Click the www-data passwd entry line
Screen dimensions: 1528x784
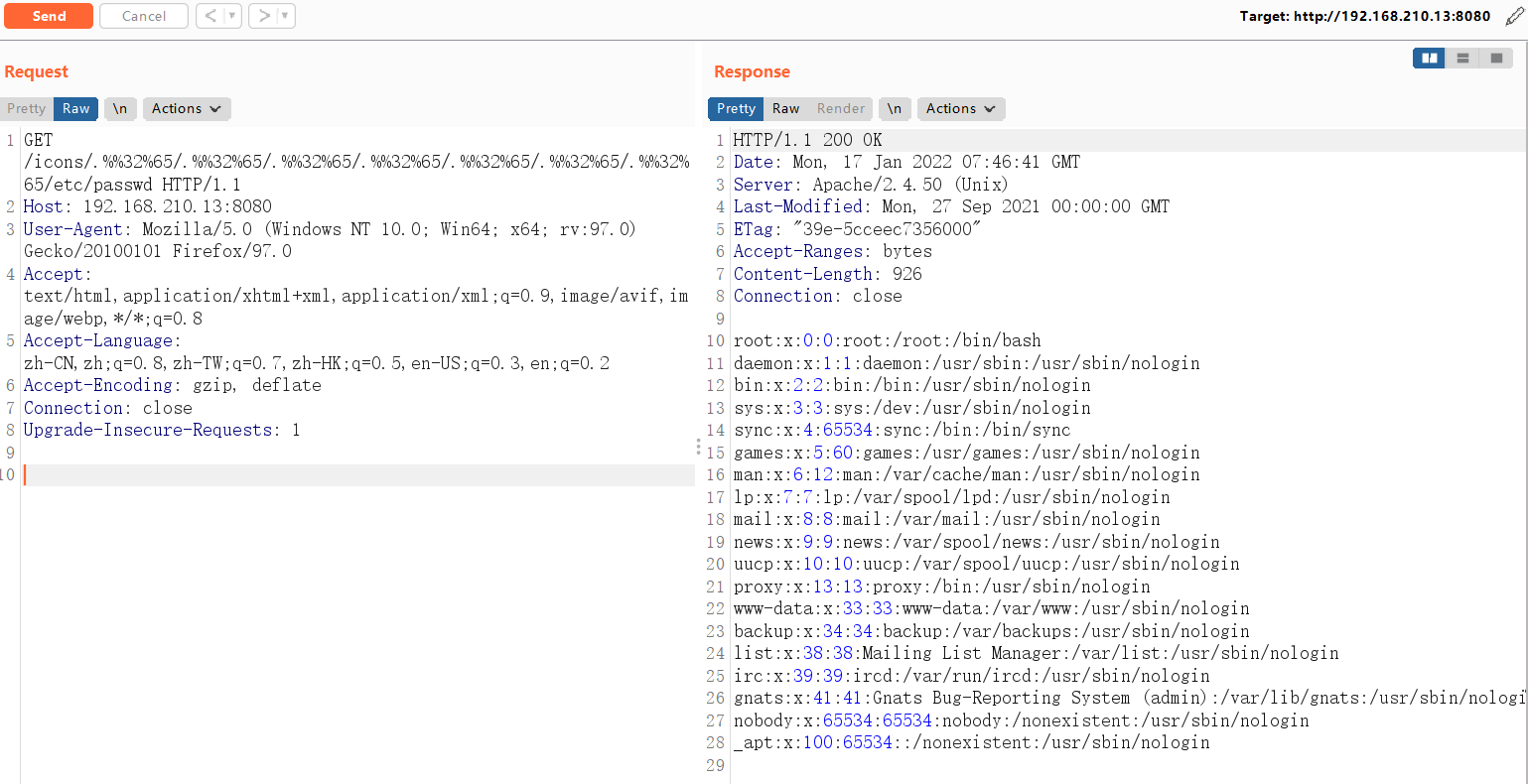[x=992, y=608]
